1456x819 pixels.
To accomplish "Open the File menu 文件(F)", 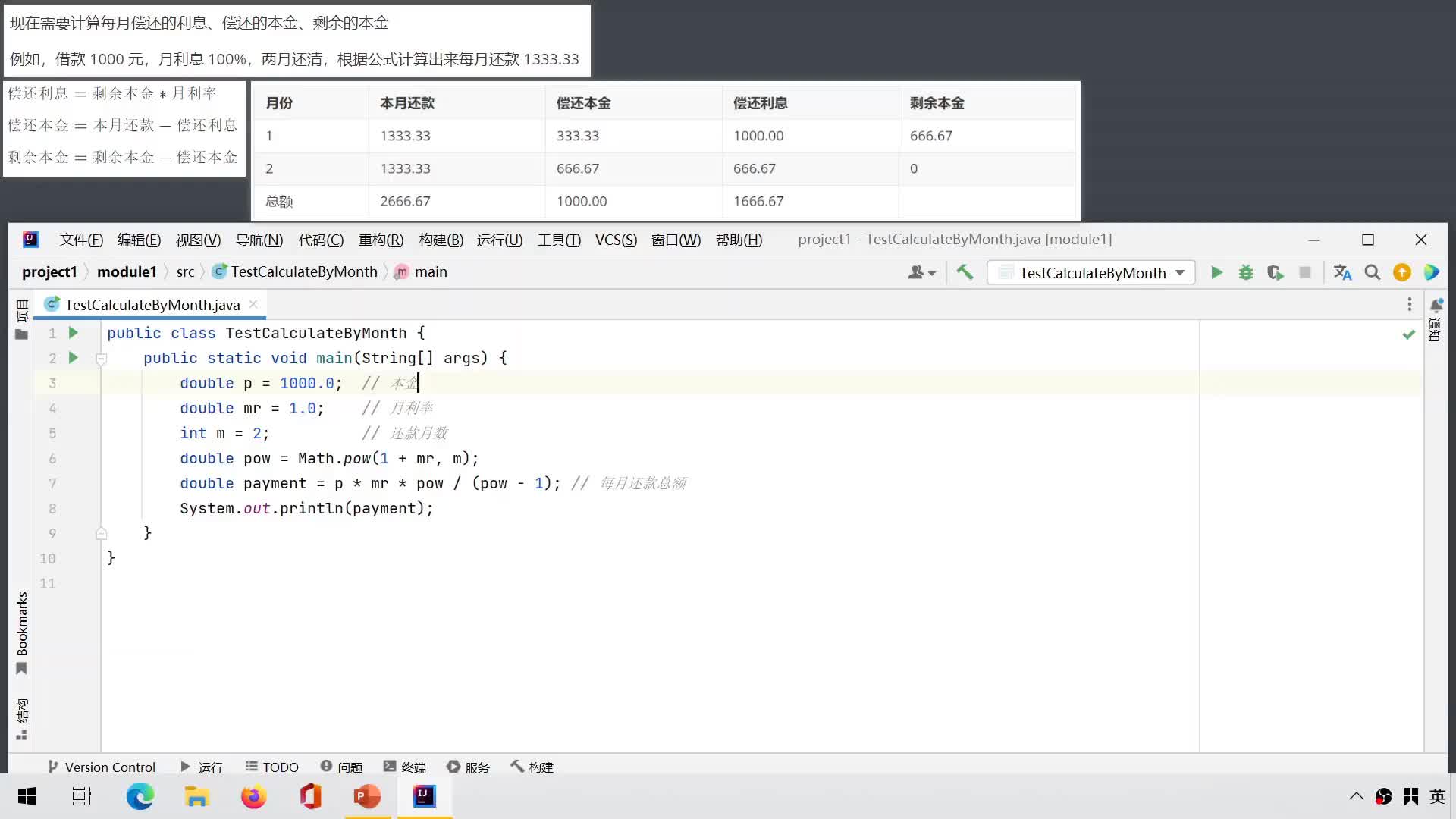I will tap(81, 240).
